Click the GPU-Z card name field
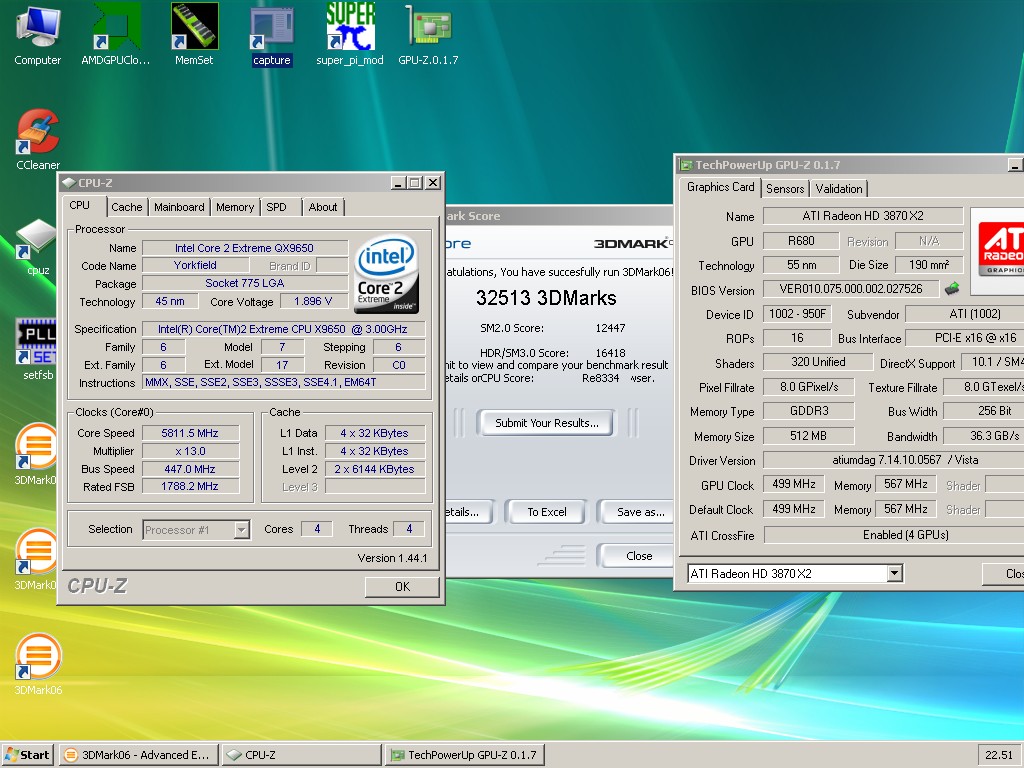 click(863, 216)
